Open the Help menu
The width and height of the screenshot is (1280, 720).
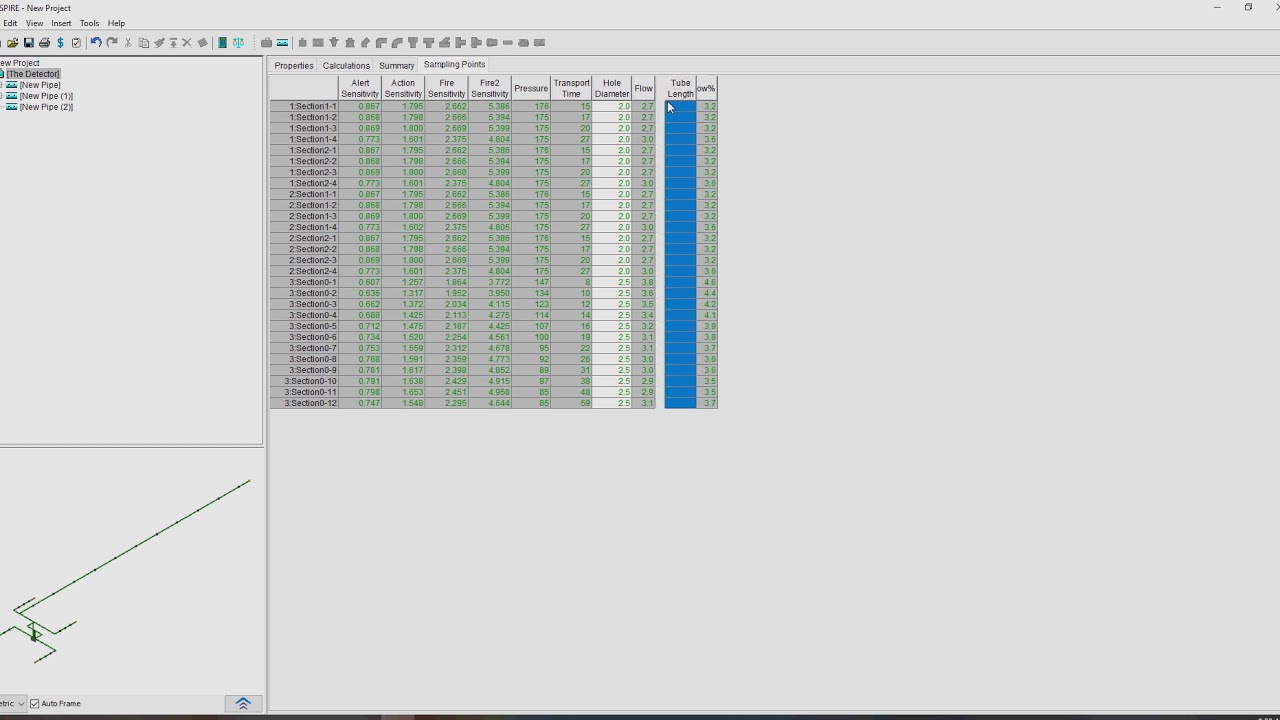tap(116, 23)
